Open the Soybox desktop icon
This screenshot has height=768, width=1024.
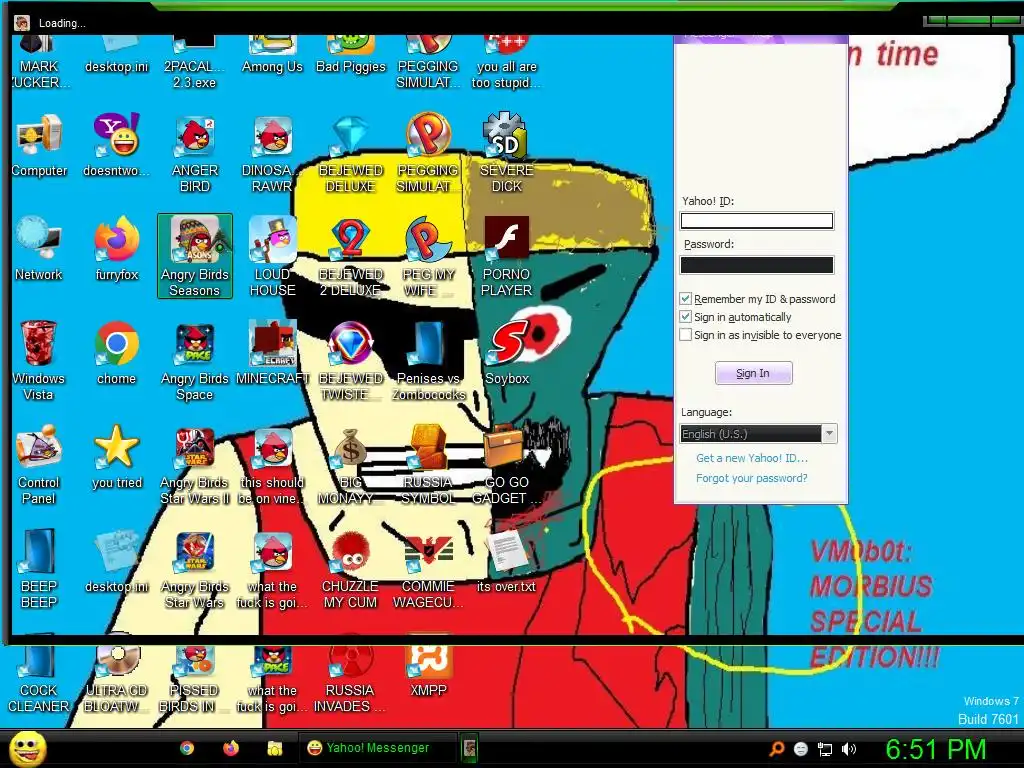click(507, 353)
